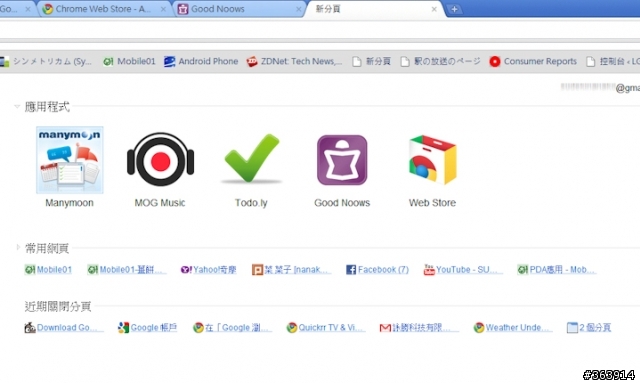Screen dimensions: 640x383
Task: Click the 近期關閉分頁 heading
Action: 58,306
